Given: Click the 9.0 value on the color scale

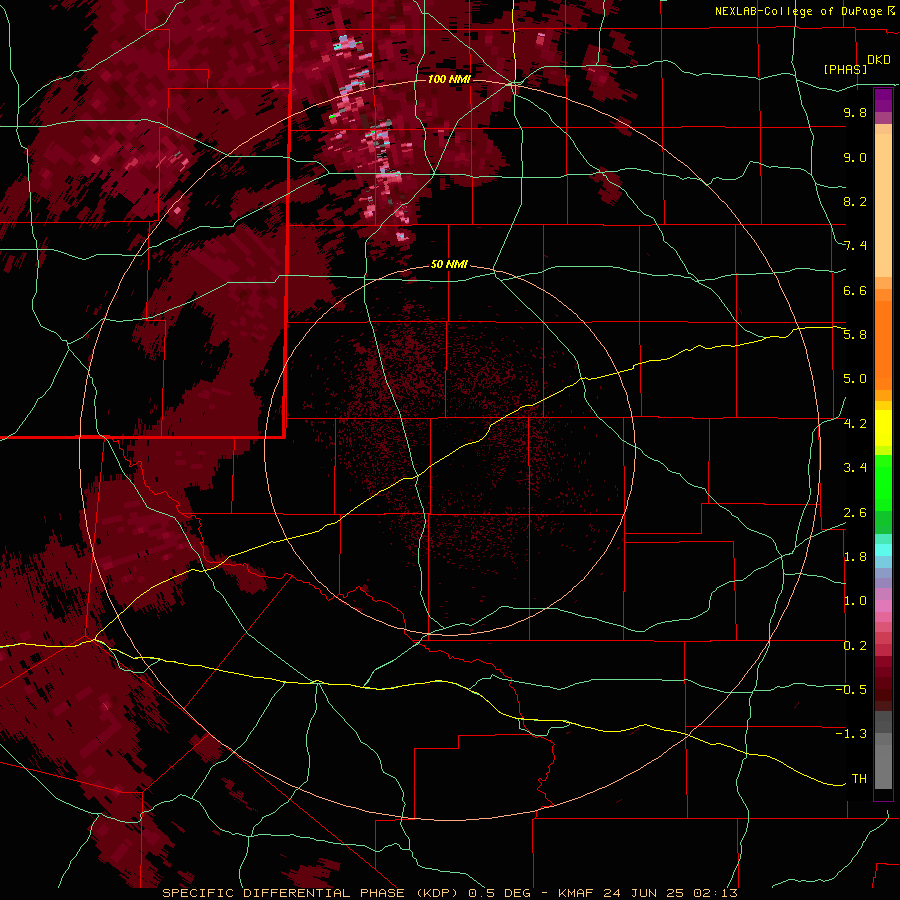Looking at the screenshot, I should coord(855,157).
